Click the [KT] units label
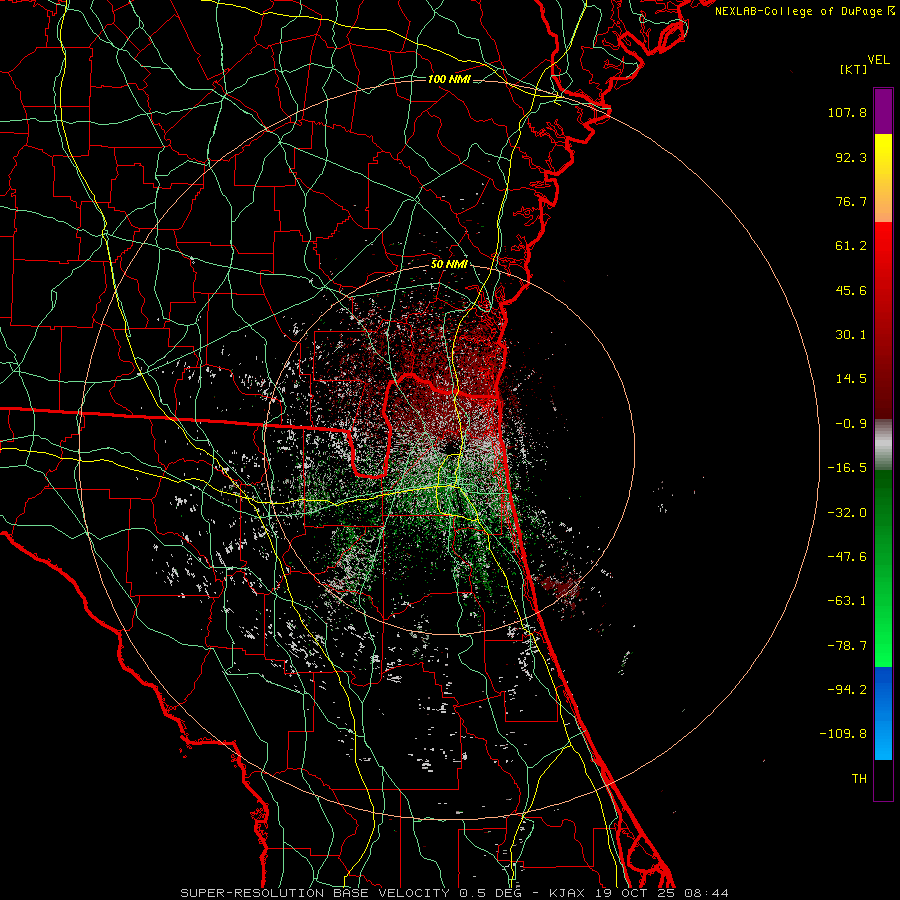This screenshot has width=900, height=900. tap(854, 69)
